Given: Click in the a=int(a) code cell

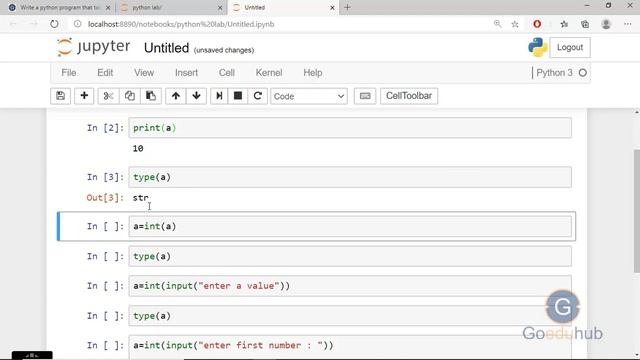Looking at the screenshot, I should tap(350, 226).
